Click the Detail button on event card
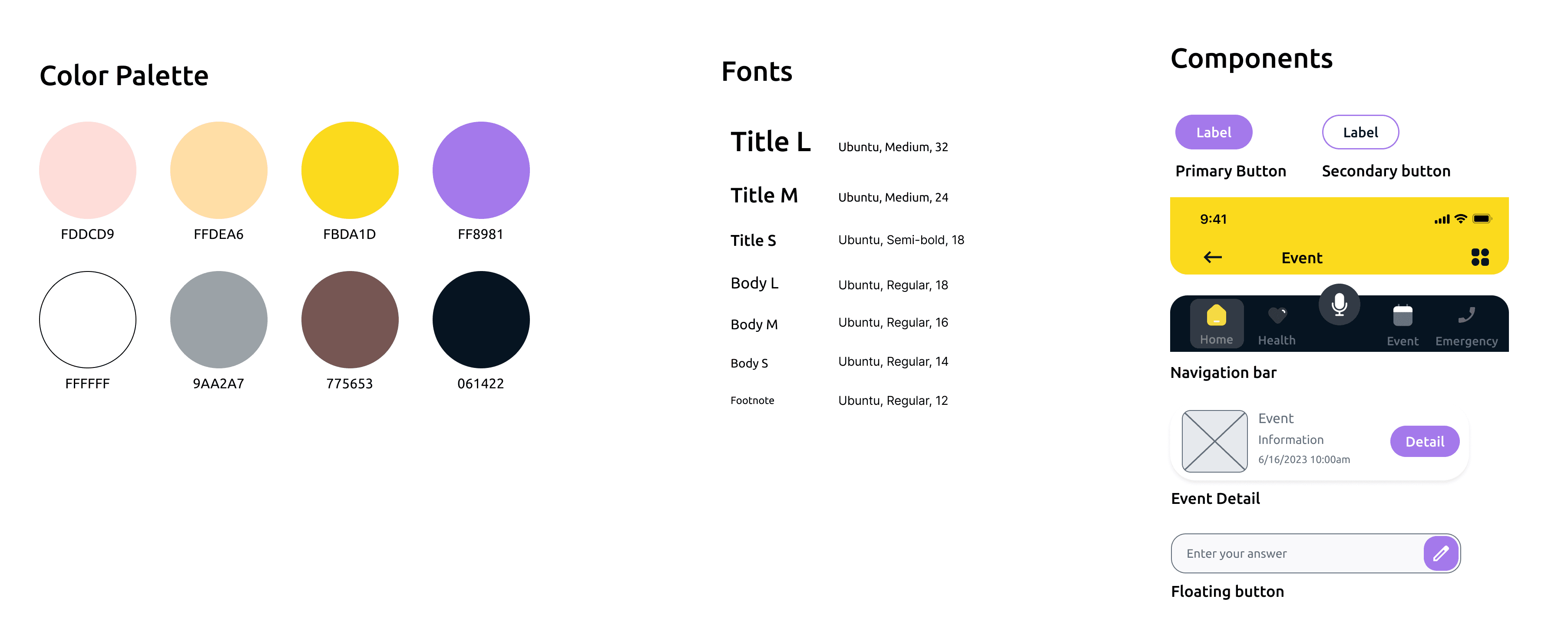The width and height of the screenshot is (1568, 642). pyautogui.click(x=1424, y=442)
